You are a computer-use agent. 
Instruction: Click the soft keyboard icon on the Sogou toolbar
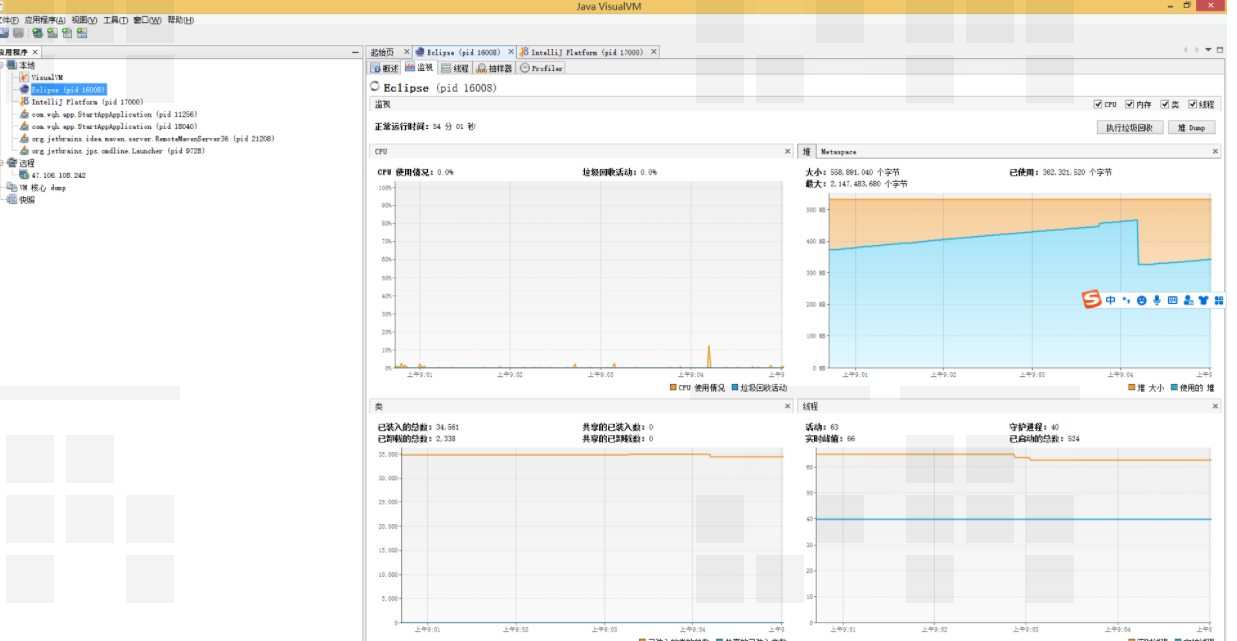[x=1172, y=300]
